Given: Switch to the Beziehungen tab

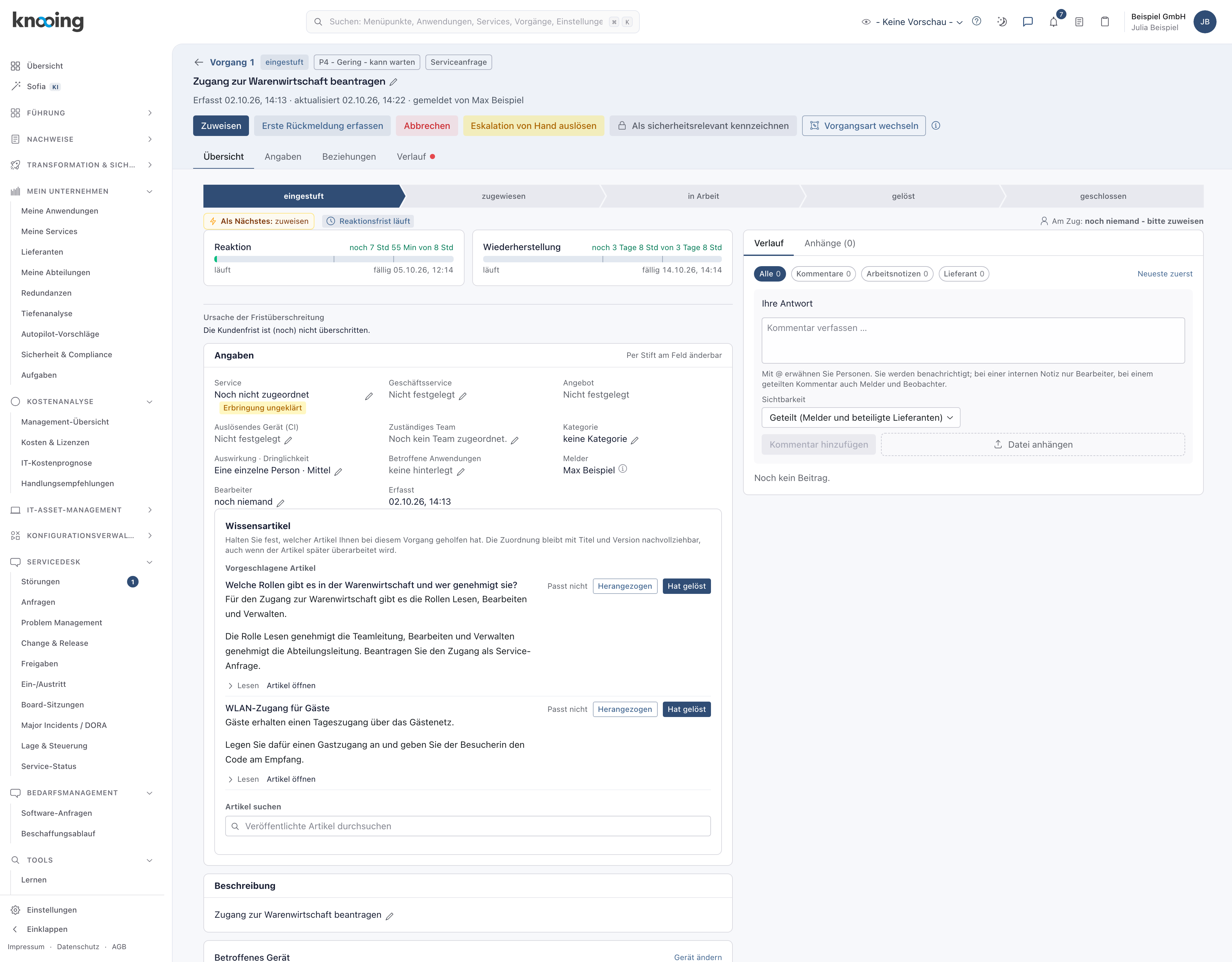Looking at the screenshot, I should point(349,157).
